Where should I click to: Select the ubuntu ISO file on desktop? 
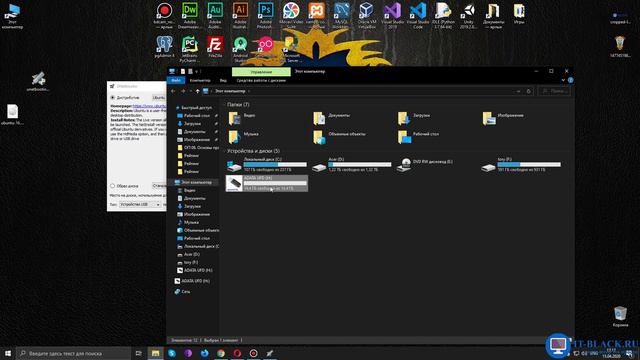12,115
